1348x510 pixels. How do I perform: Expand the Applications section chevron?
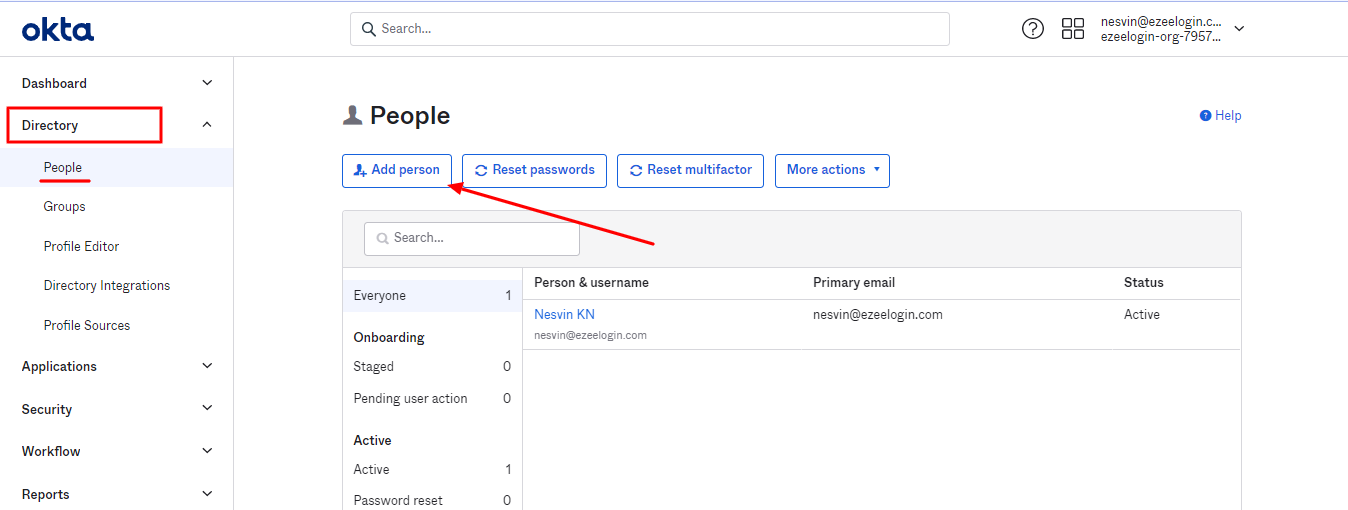(x=207, y=366)
